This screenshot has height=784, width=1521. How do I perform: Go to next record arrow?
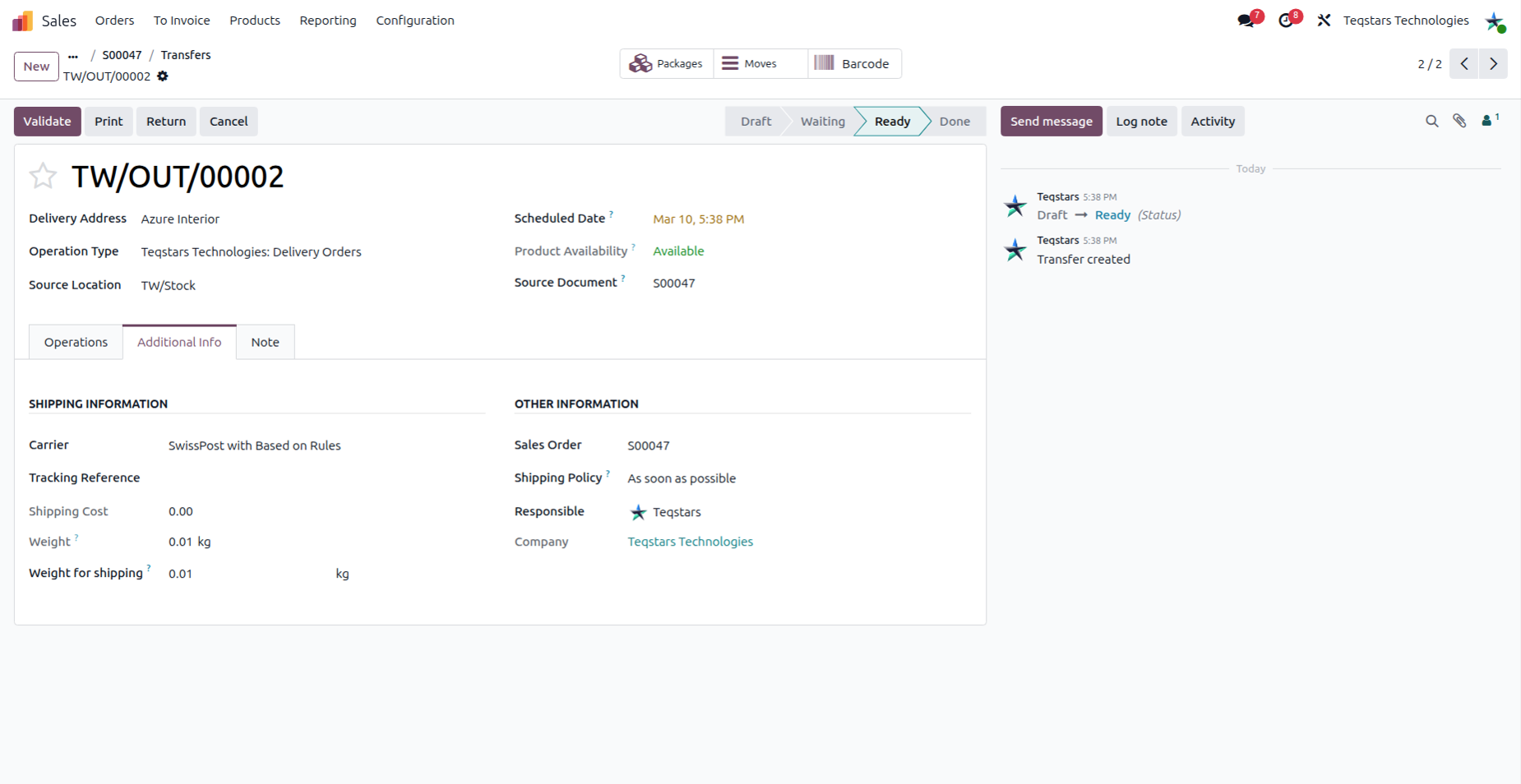1493,63
